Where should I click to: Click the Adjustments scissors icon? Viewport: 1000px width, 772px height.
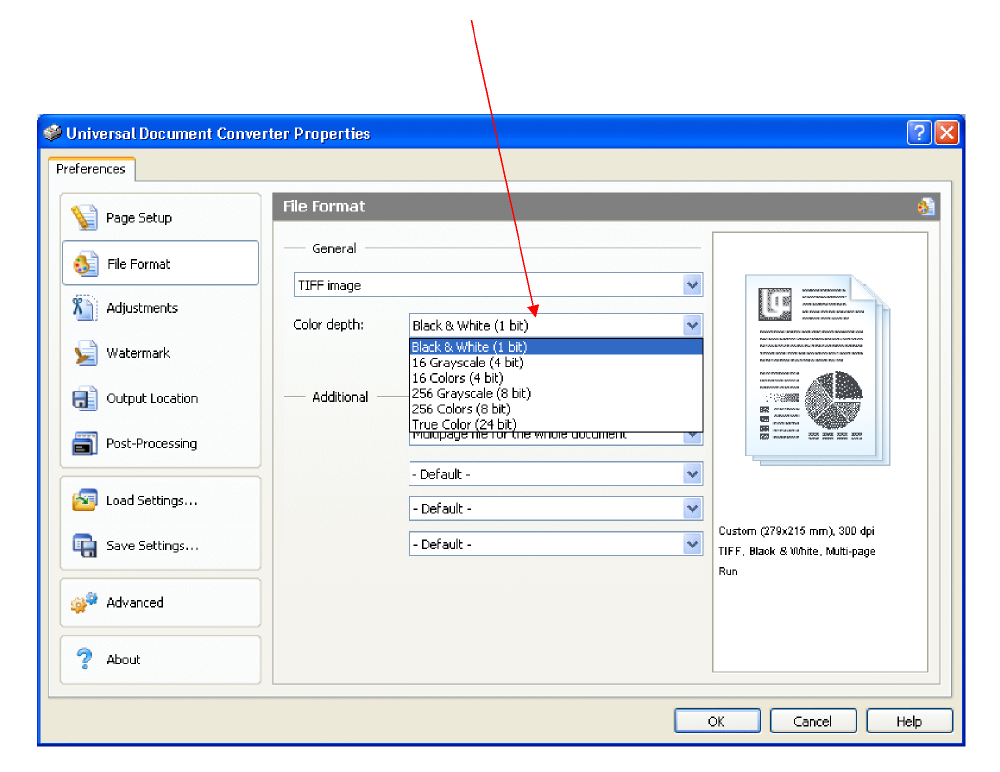[84, 308]
